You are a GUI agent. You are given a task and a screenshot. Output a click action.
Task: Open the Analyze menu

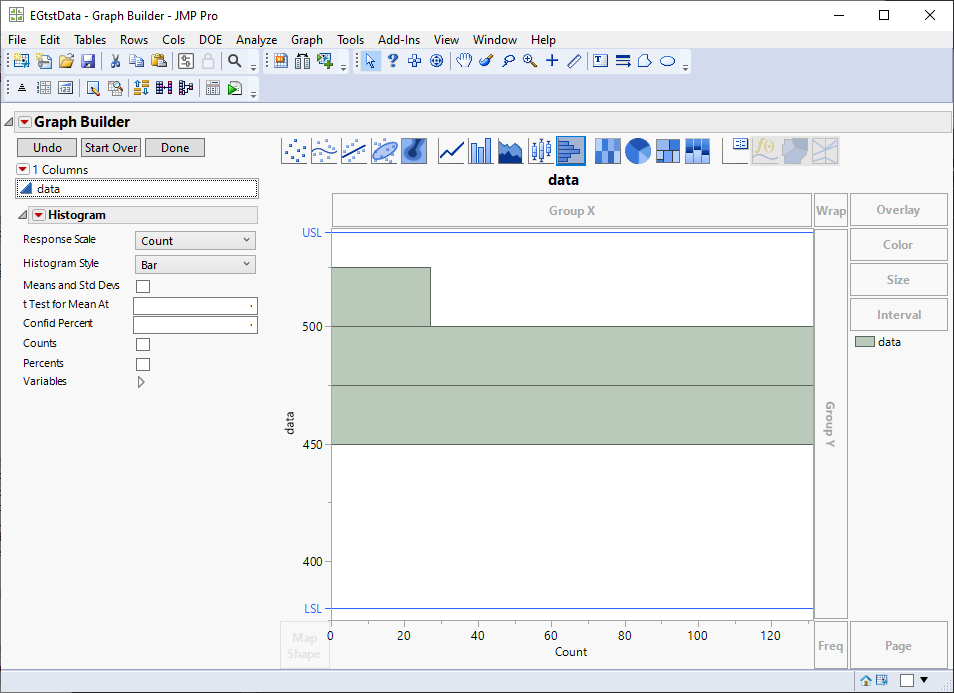256,40
